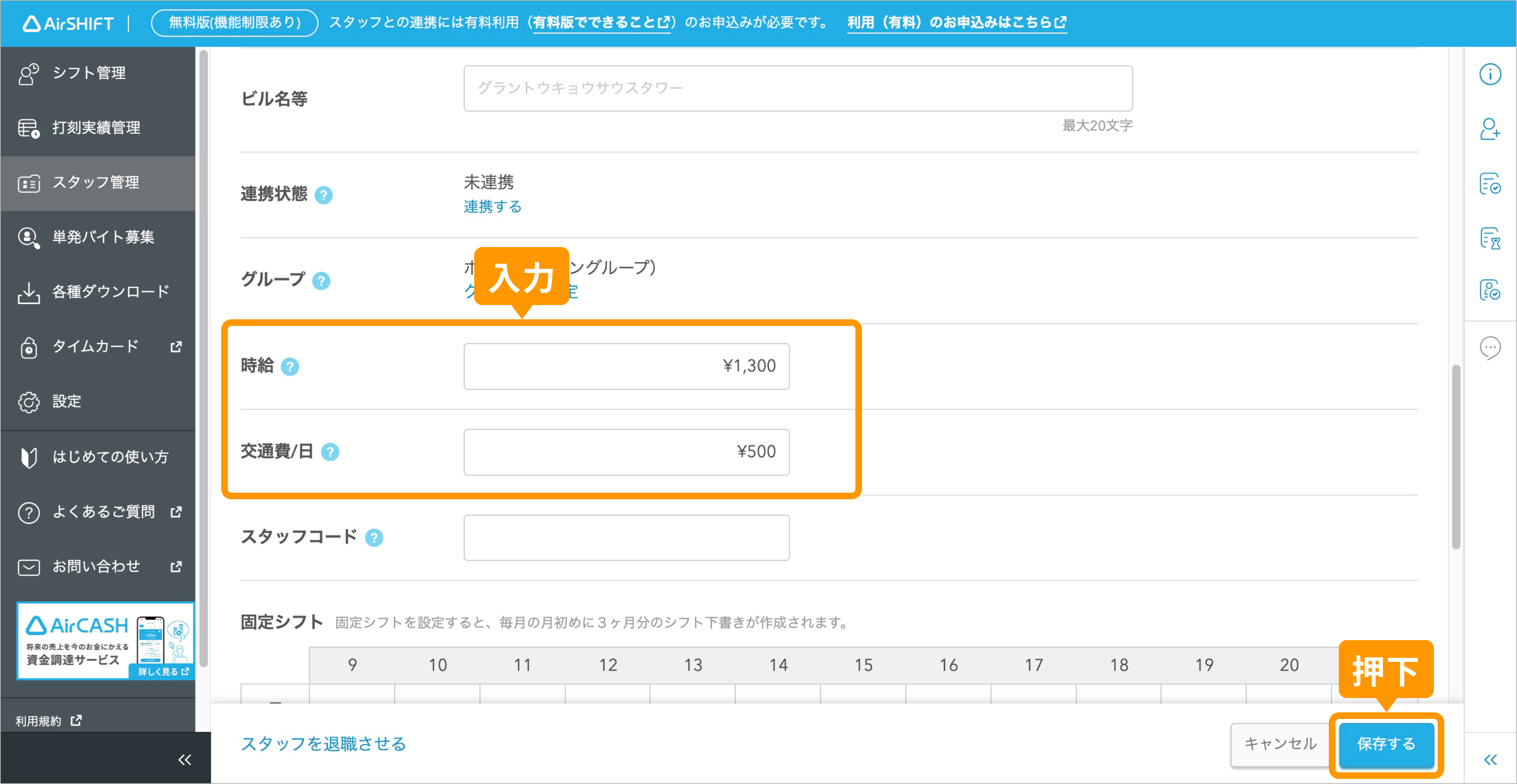Screen dimensions: 1517x784
Task: Click the シフト管理 person-clock icon
Action: (28, 74)
